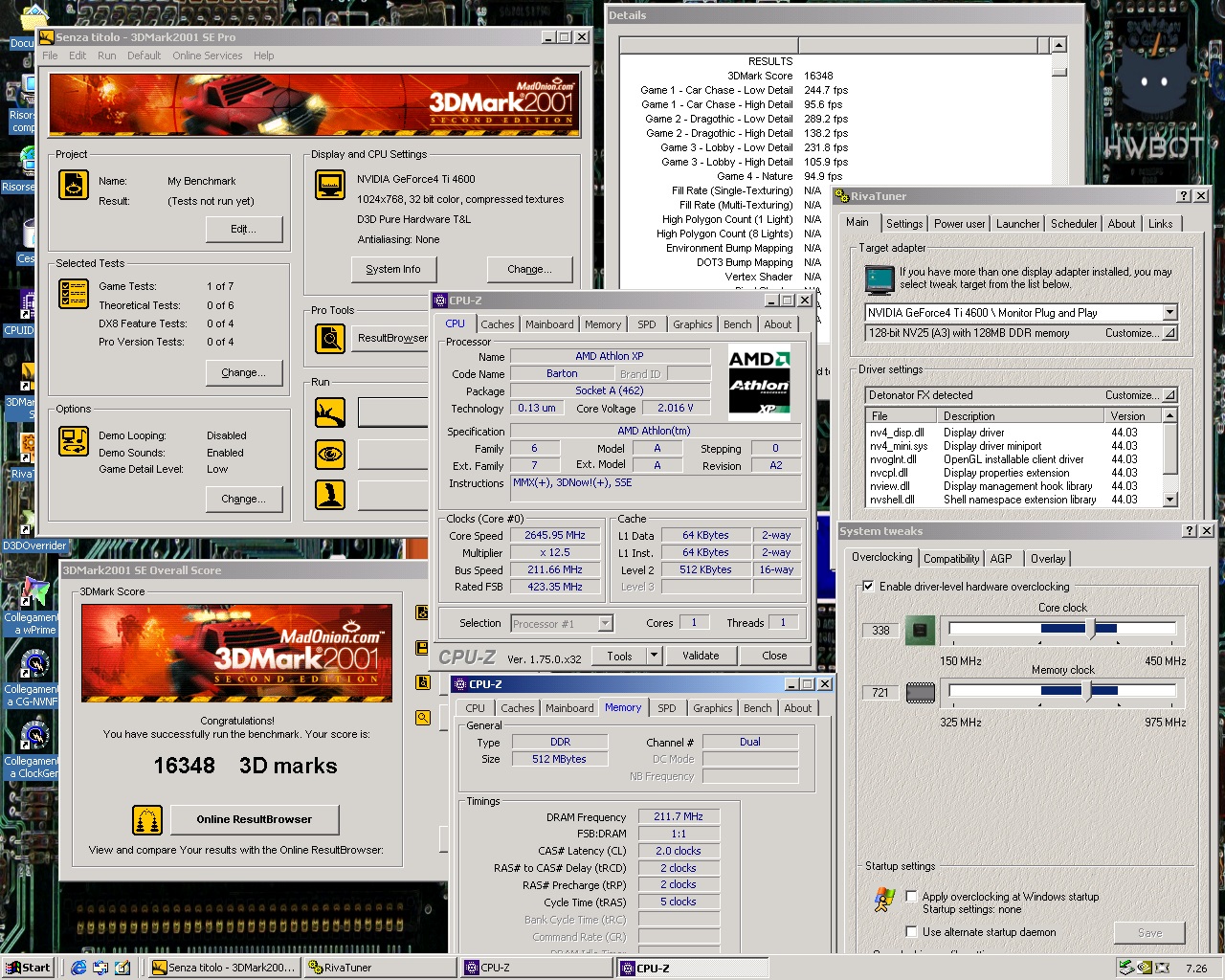This screenshot has width=1225, height=980.
Task: Click the RivaTuner context help question button
Action: coord(1184,196)
